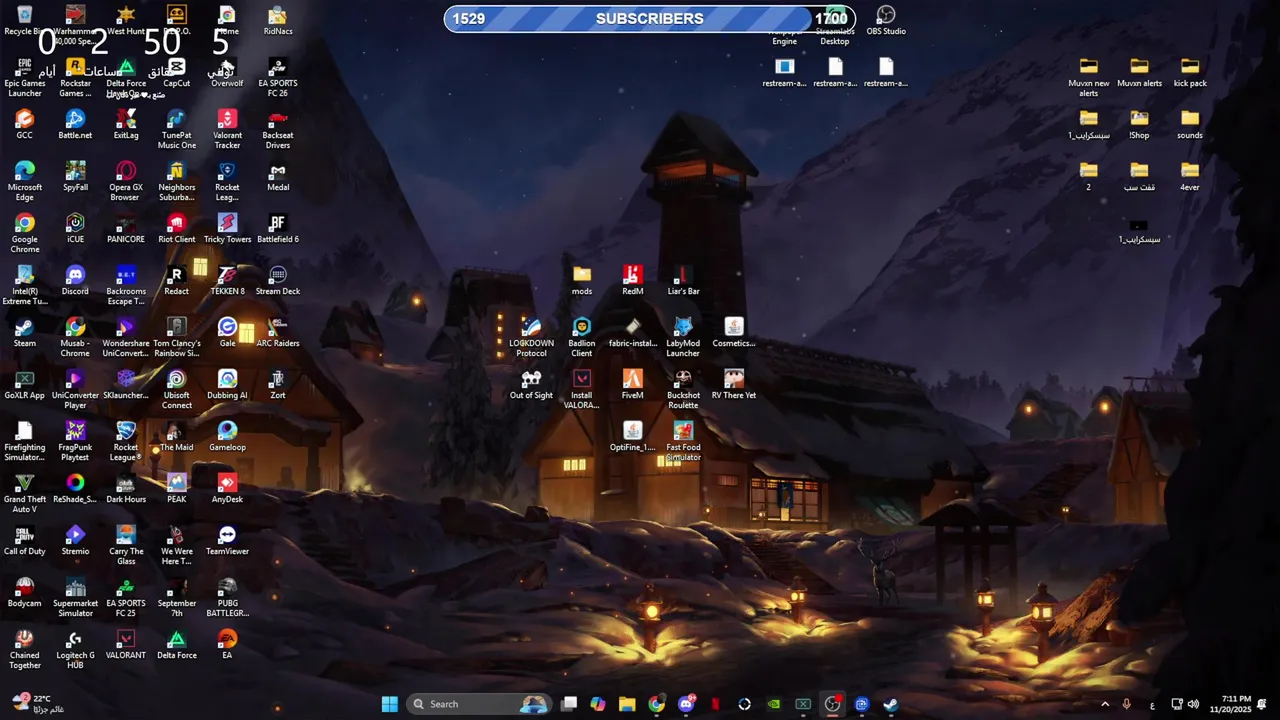Open Logitech G HUB shortcut
This screenshot has height=720, width=1280.
[x=75, y=650]
